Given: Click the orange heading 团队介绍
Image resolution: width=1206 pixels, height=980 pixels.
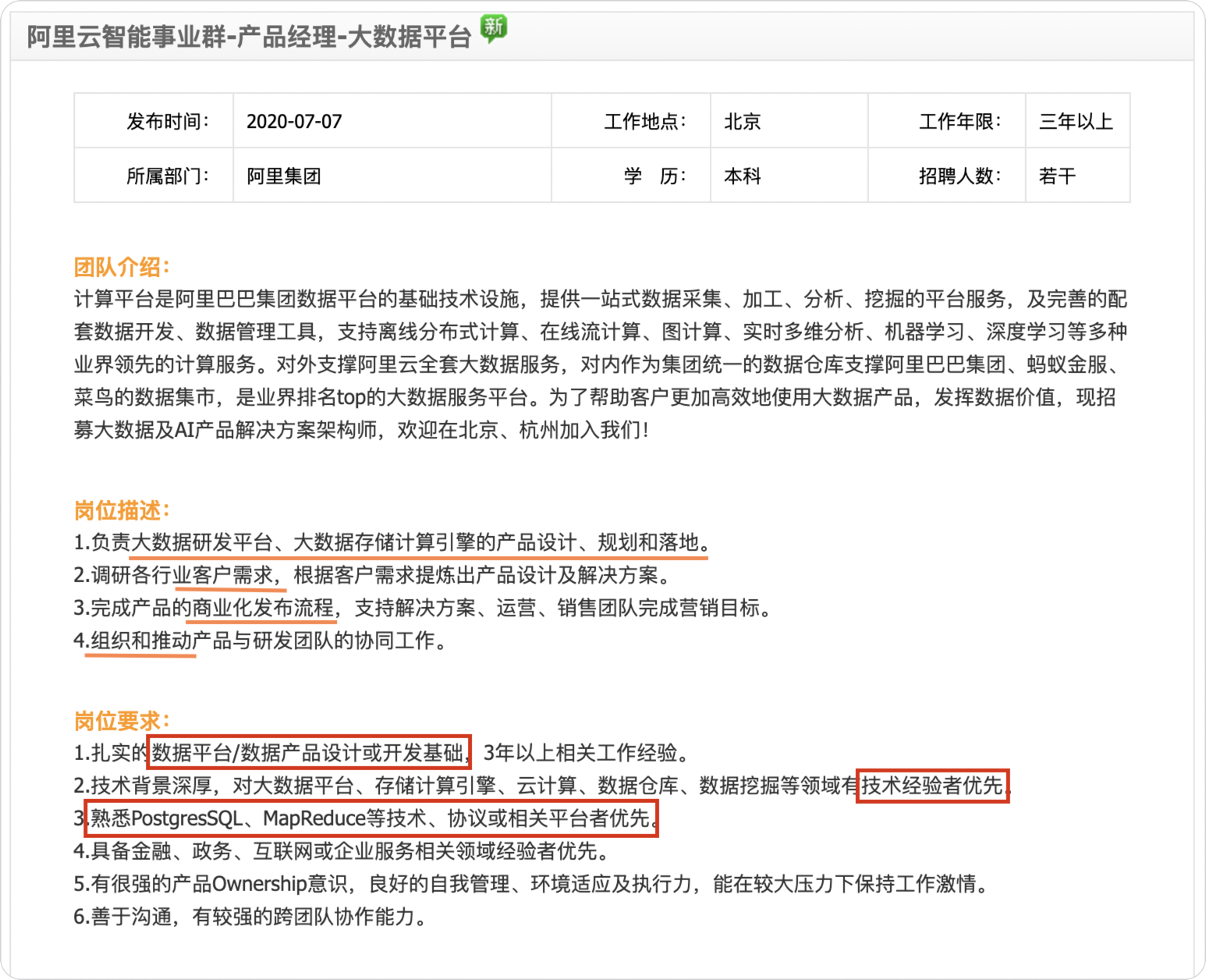Looking at the screenshot, I should pos(122,267).
